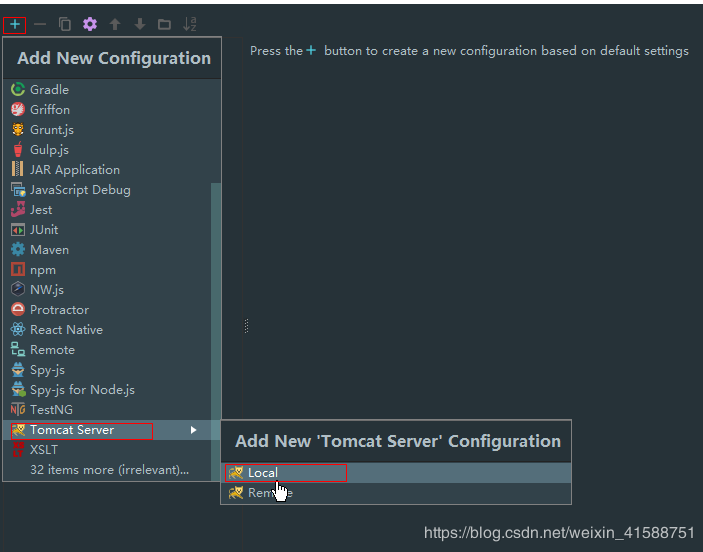This screenshot has width=703, height=552.
Task: Choose NW.js from the list
Action: [x=111, y=290]
